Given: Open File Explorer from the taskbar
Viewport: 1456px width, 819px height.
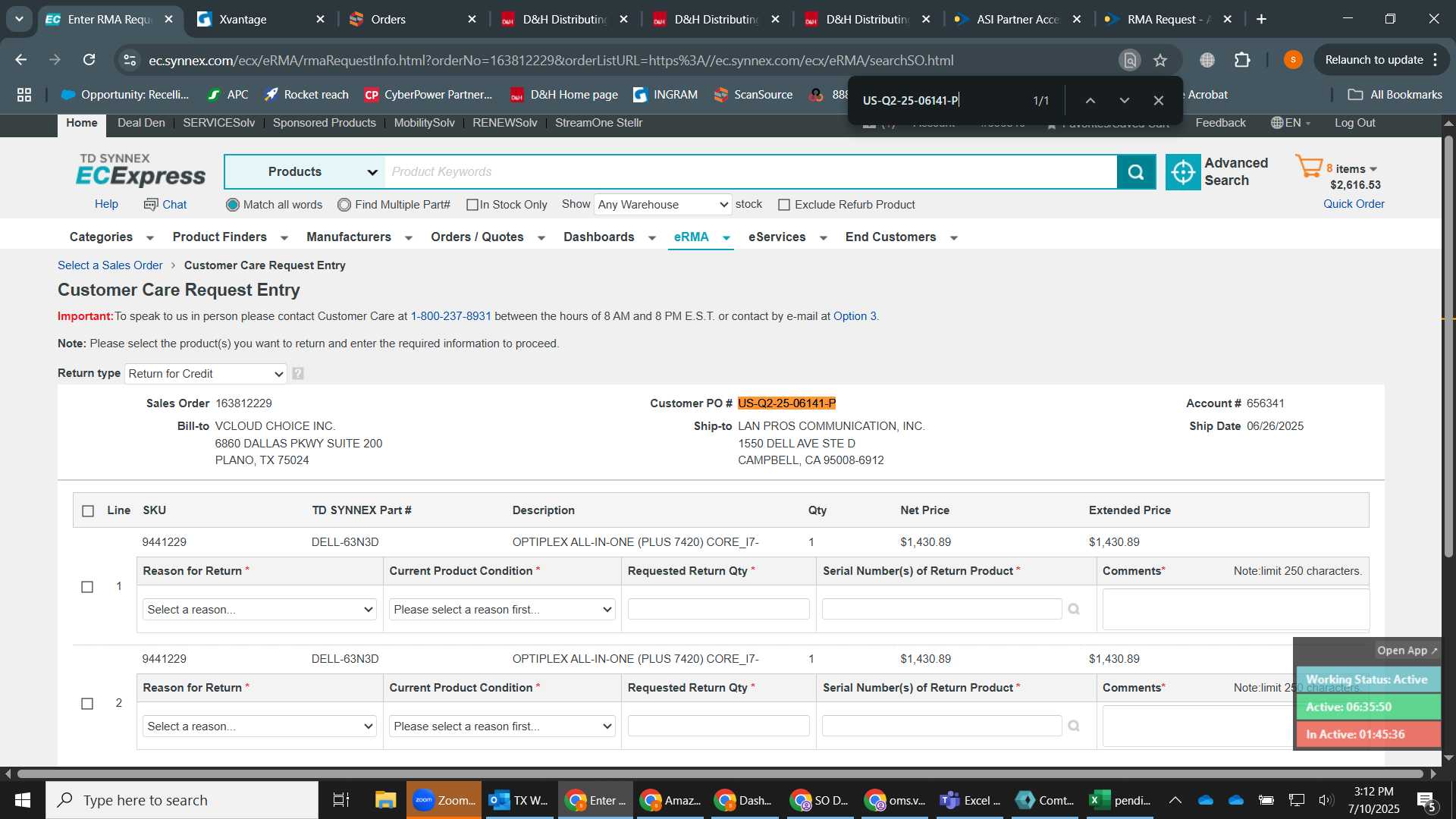Looking at the screenshot, I should pos(385,800).
